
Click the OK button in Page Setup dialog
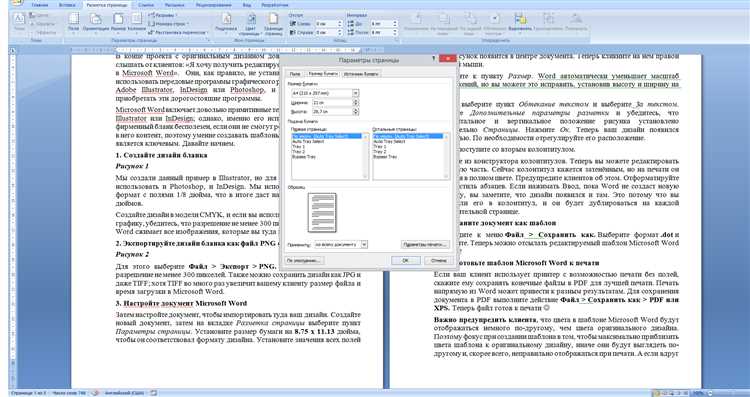[406, 261]
